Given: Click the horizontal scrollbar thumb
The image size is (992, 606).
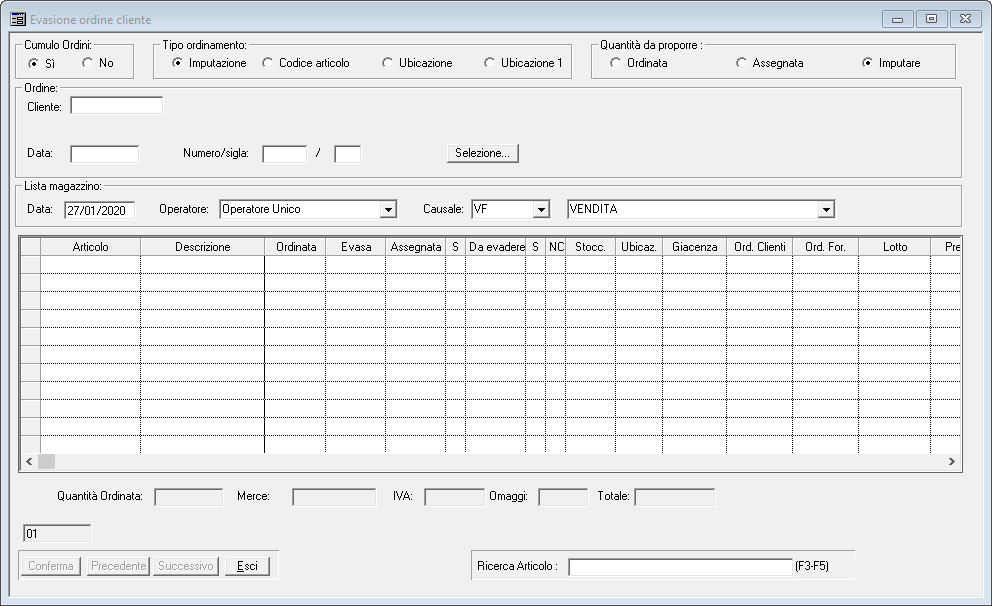Looking at the screenshot, I should pos(46,462).
